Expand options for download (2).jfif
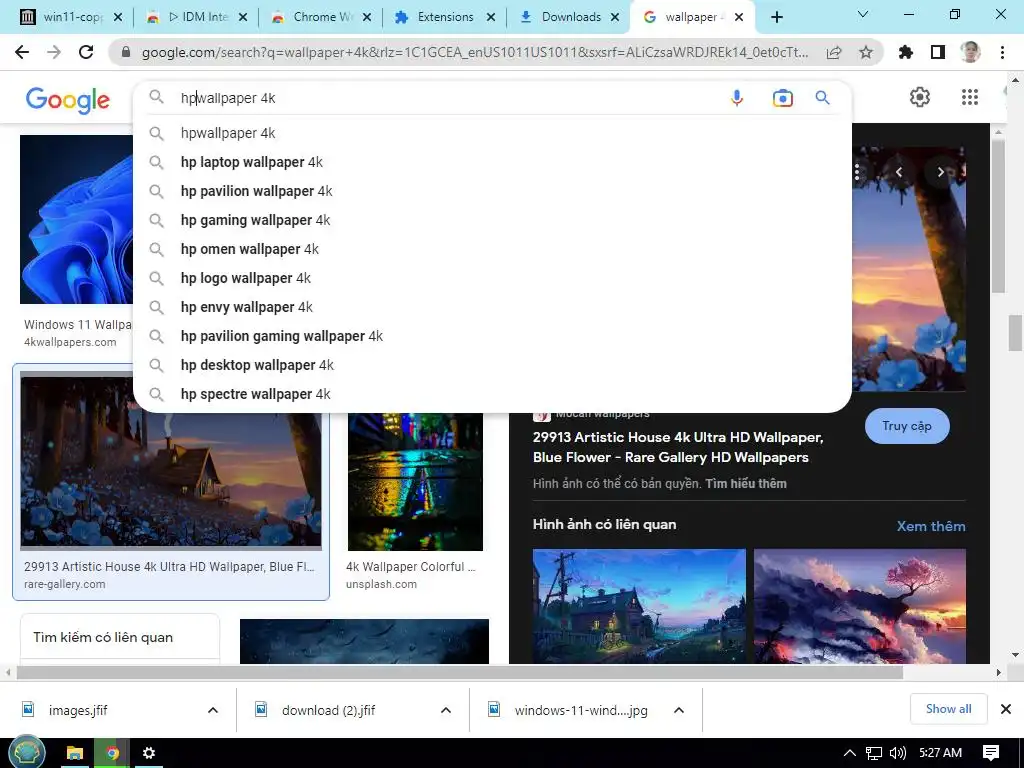This screenshot has width=1024, height=768. click(x=446, y=710)
